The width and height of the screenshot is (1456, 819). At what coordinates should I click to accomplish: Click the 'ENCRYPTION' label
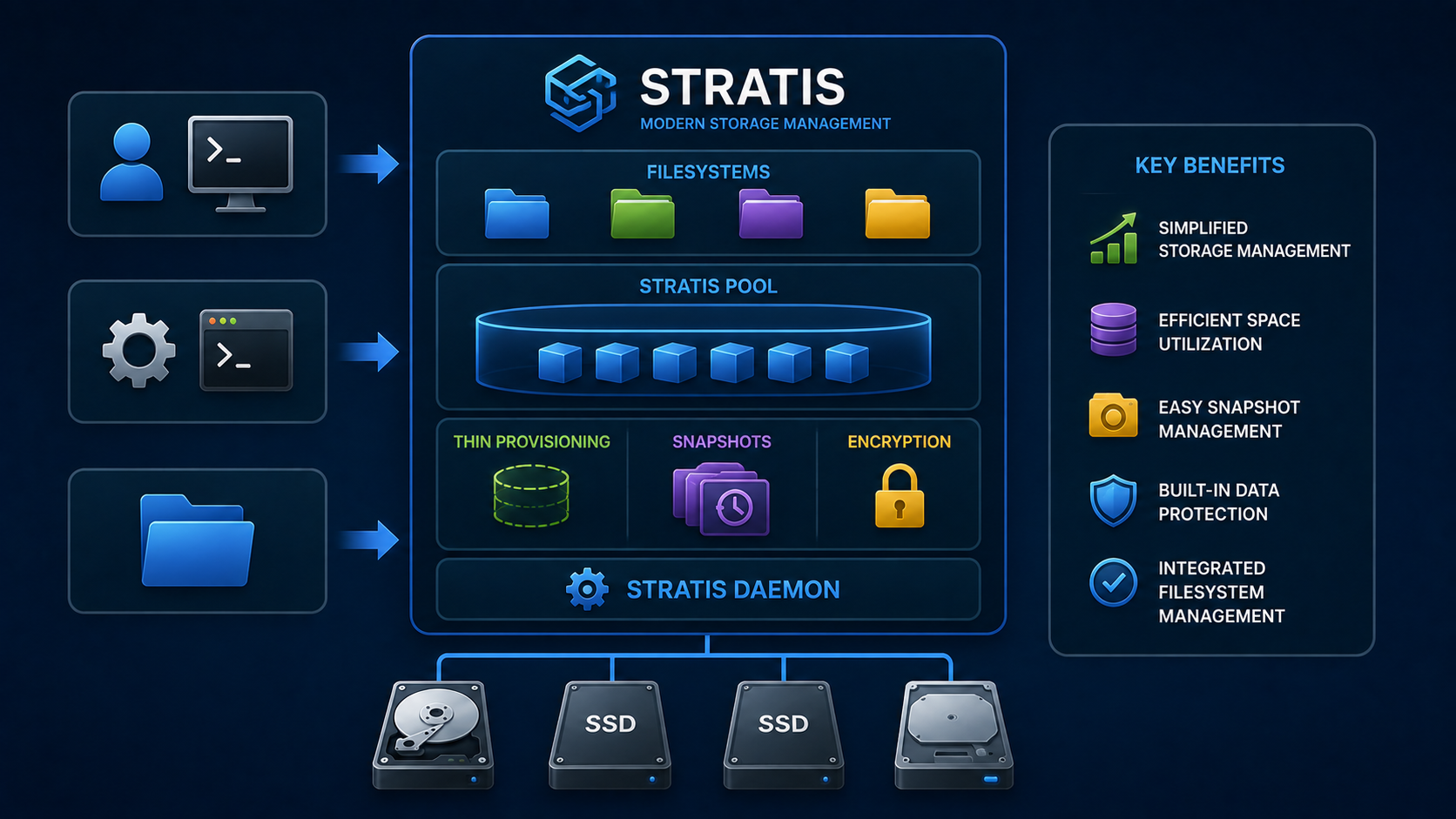pos(899,442)
